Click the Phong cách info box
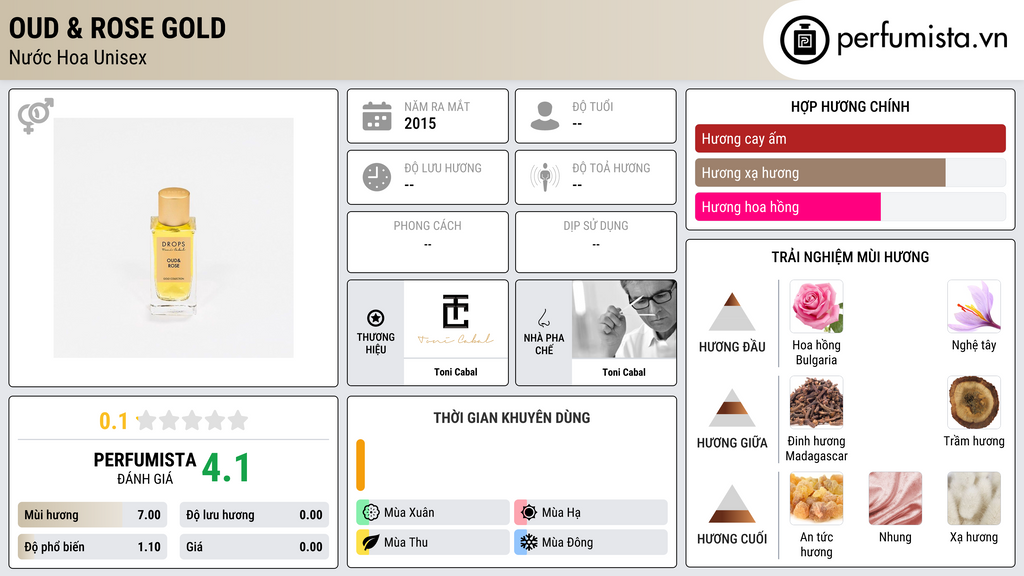1024x576 pixels. (428, 242)
